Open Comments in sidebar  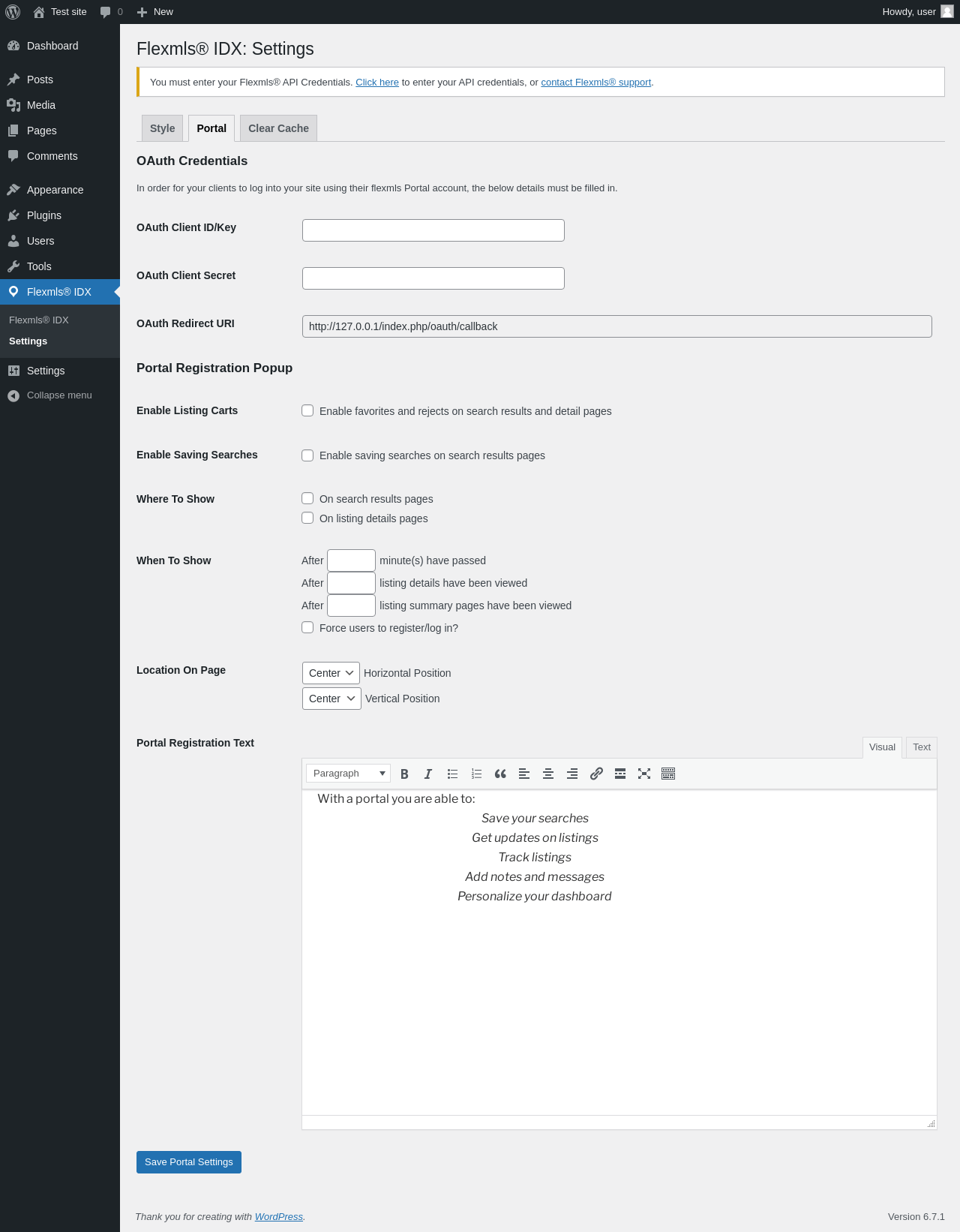60,156
